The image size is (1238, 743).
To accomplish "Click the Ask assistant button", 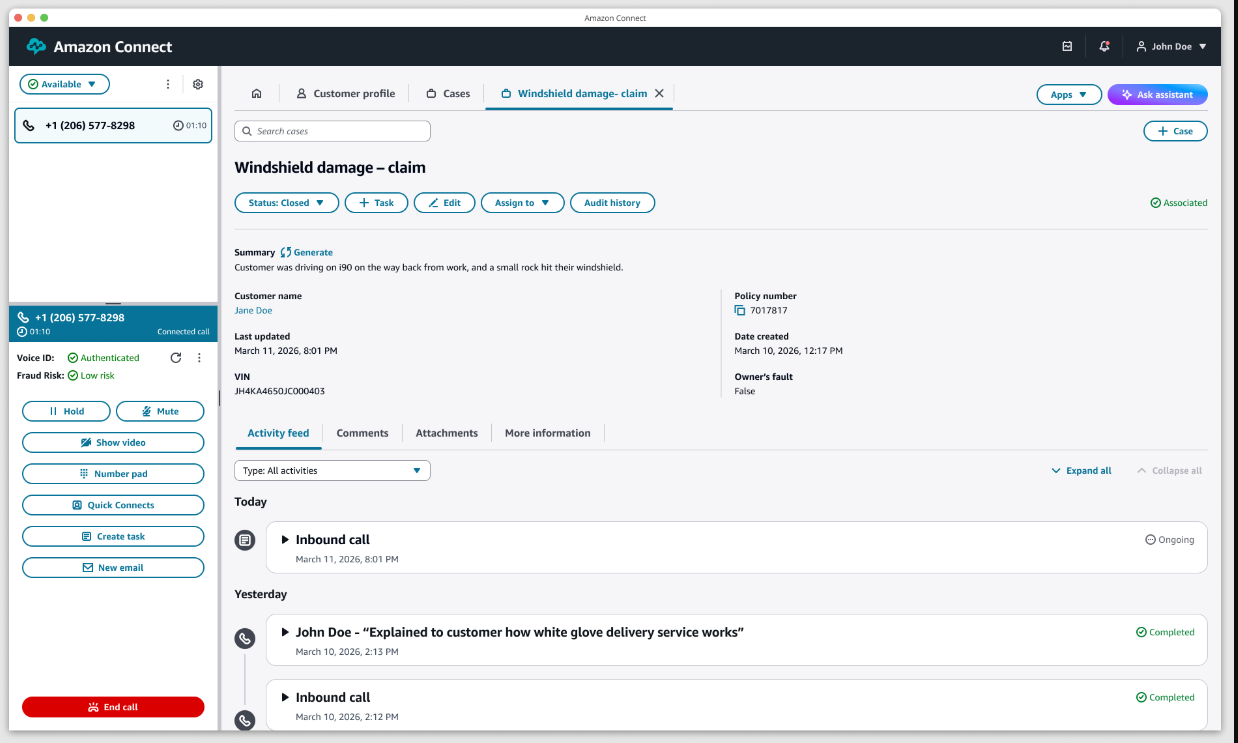I will tap(1157, 94).
